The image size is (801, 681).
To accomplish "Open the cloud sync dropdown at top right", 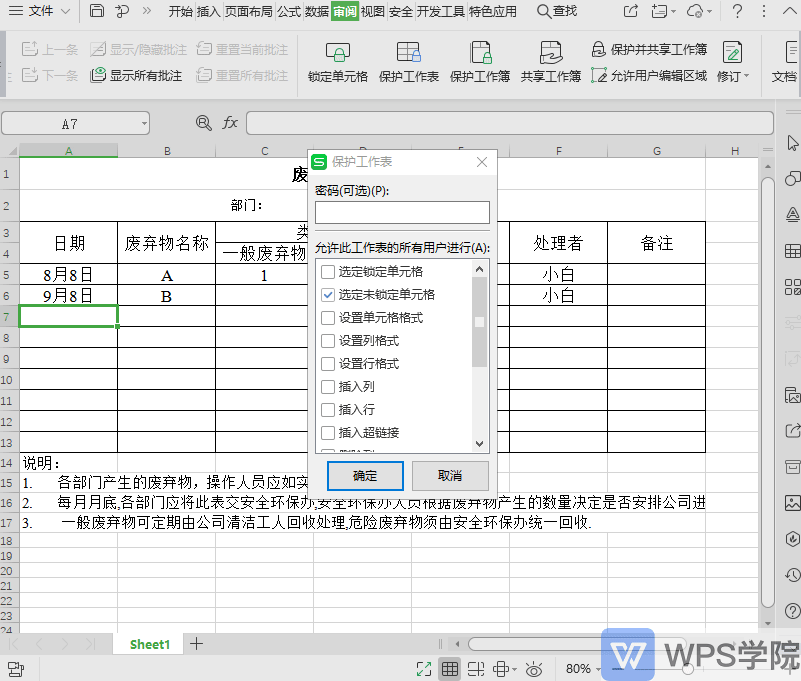I will click(710, 11).
